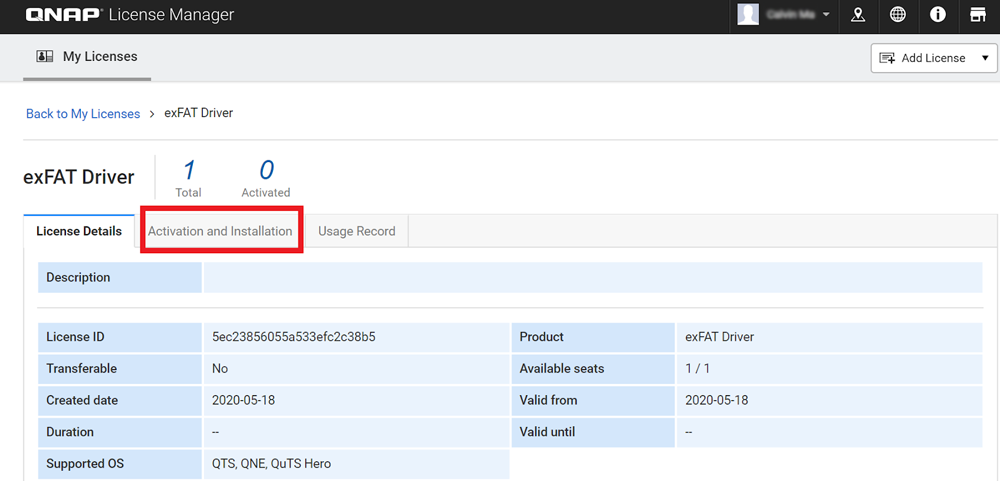Switch to Activation and Installation tab
Image resolution: width=1000 pixels, height=481 pixels.
(220, 231)
